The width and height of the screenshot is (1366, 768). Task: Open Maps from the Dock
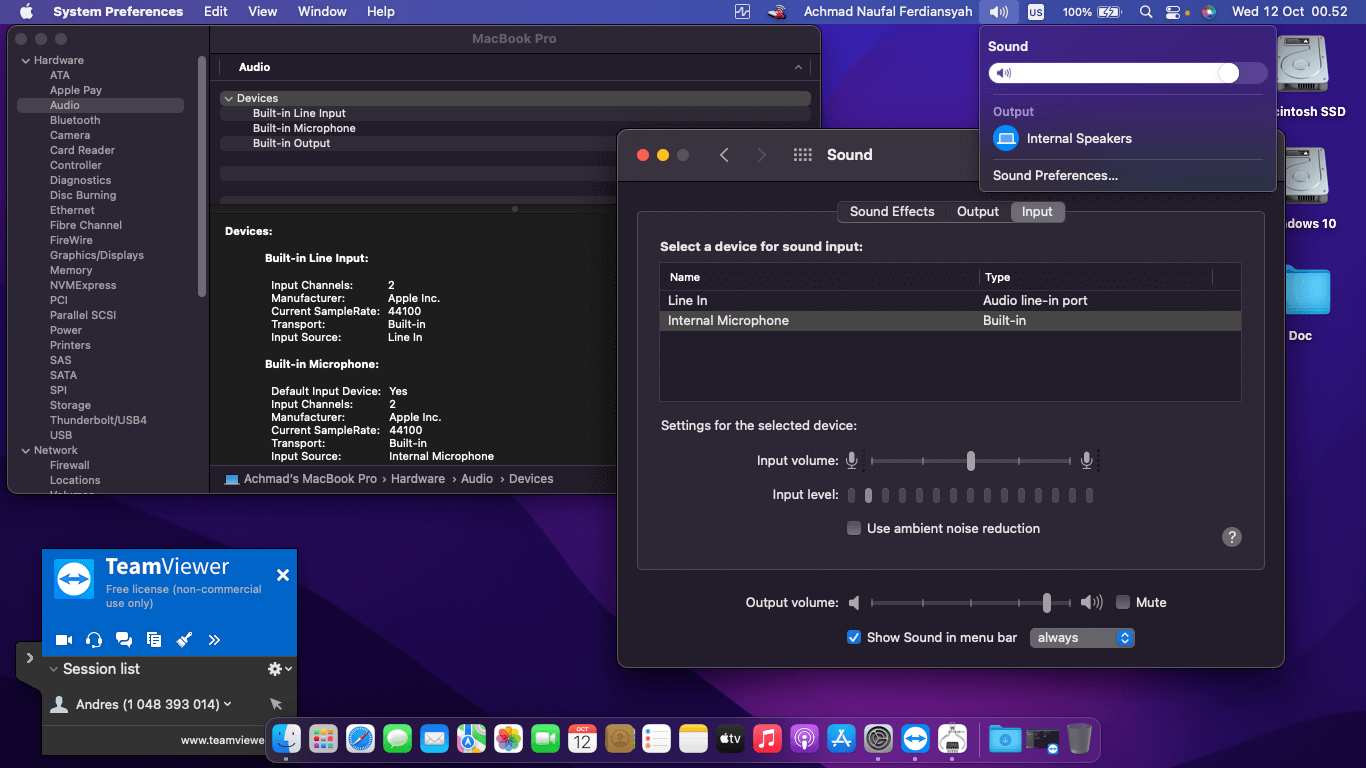[471, 739]
